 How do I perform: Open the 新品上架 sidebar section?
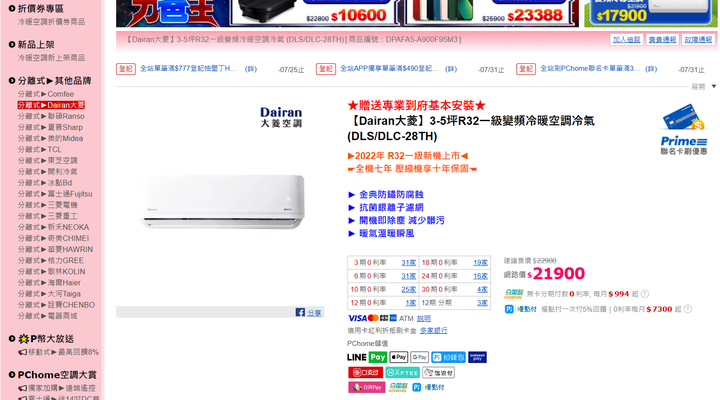(36, 45)
